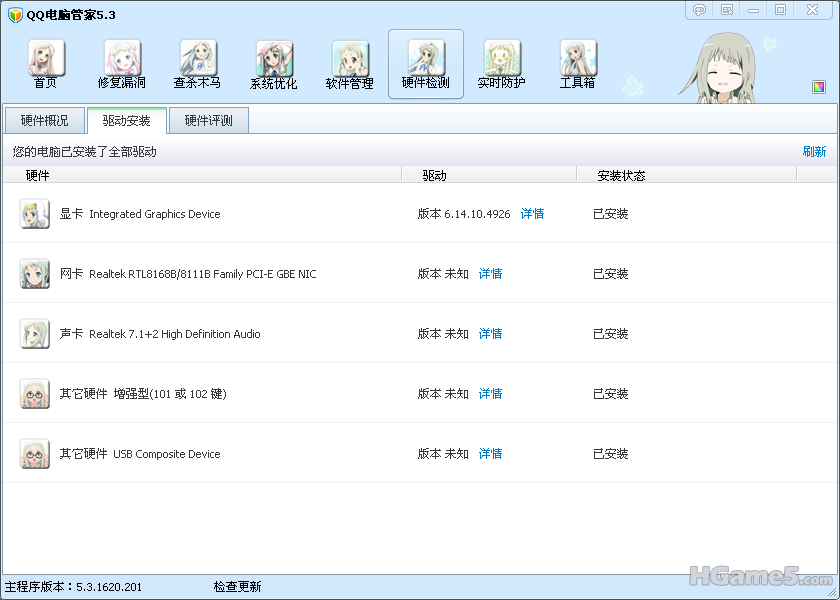
Task: Open the 软件管理 icon
Action: pyautogui.click(x=350, y=64)
